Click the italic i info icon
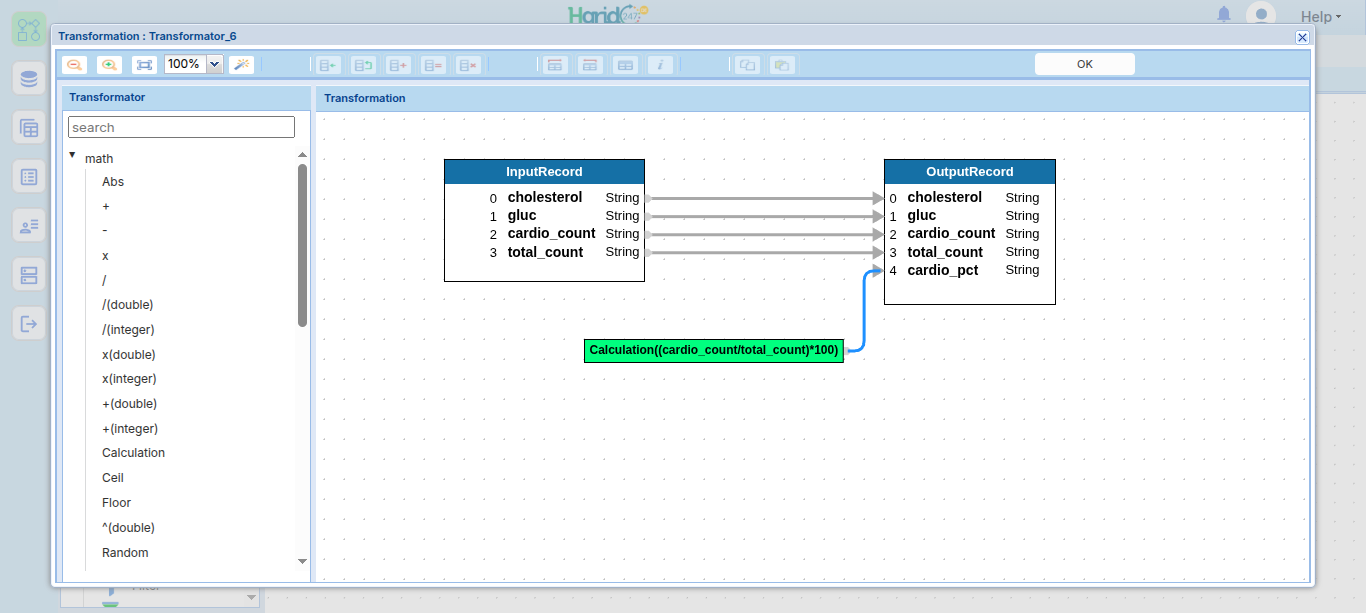The image size is (1366, 613). tap(660, 65)
